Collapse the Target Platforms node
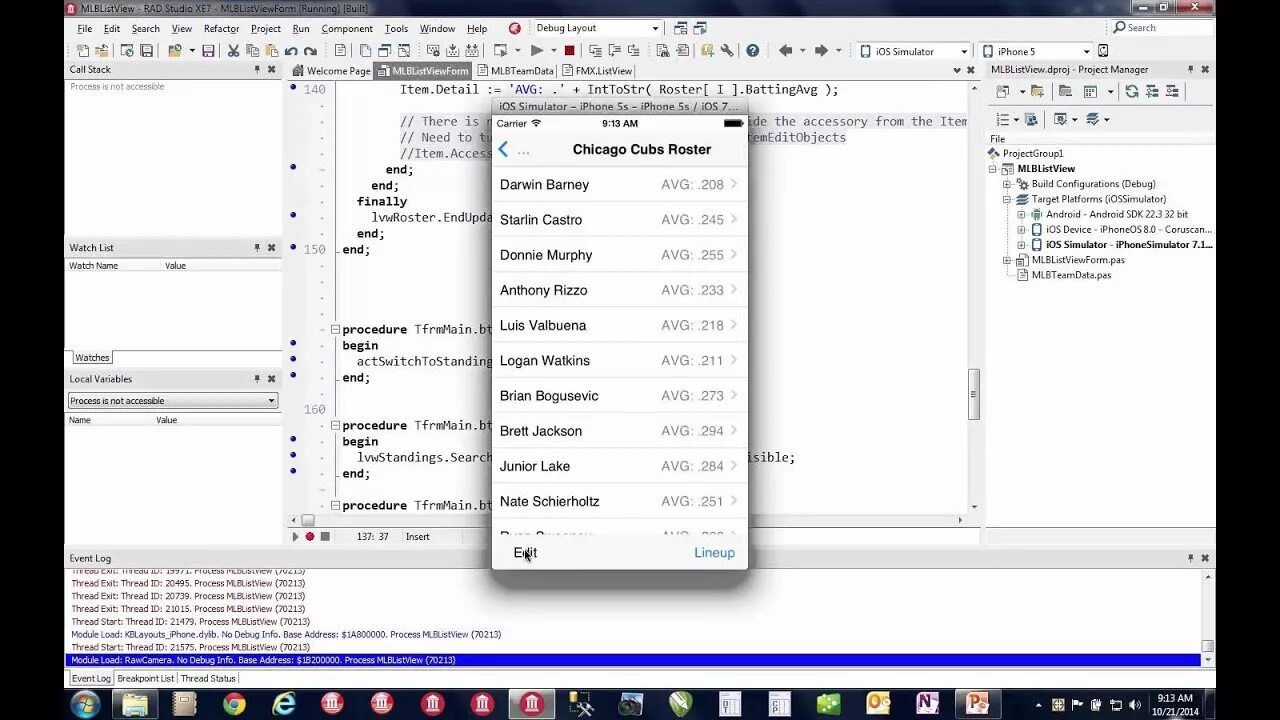The height and width of the screenshot is (720, 1280). pyautogui.click(x=1007, y=199)
